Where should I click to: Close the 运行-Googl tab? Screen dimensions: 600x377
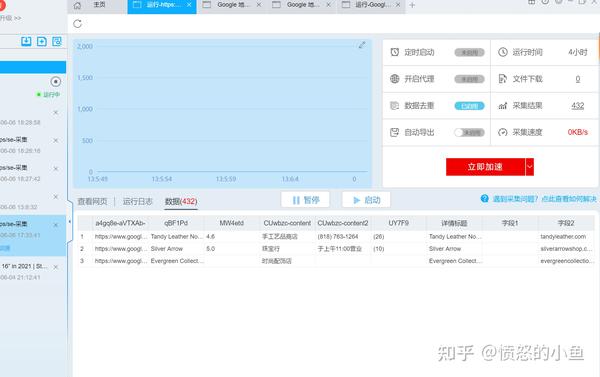pyautogui.click(x=398, y=5)
